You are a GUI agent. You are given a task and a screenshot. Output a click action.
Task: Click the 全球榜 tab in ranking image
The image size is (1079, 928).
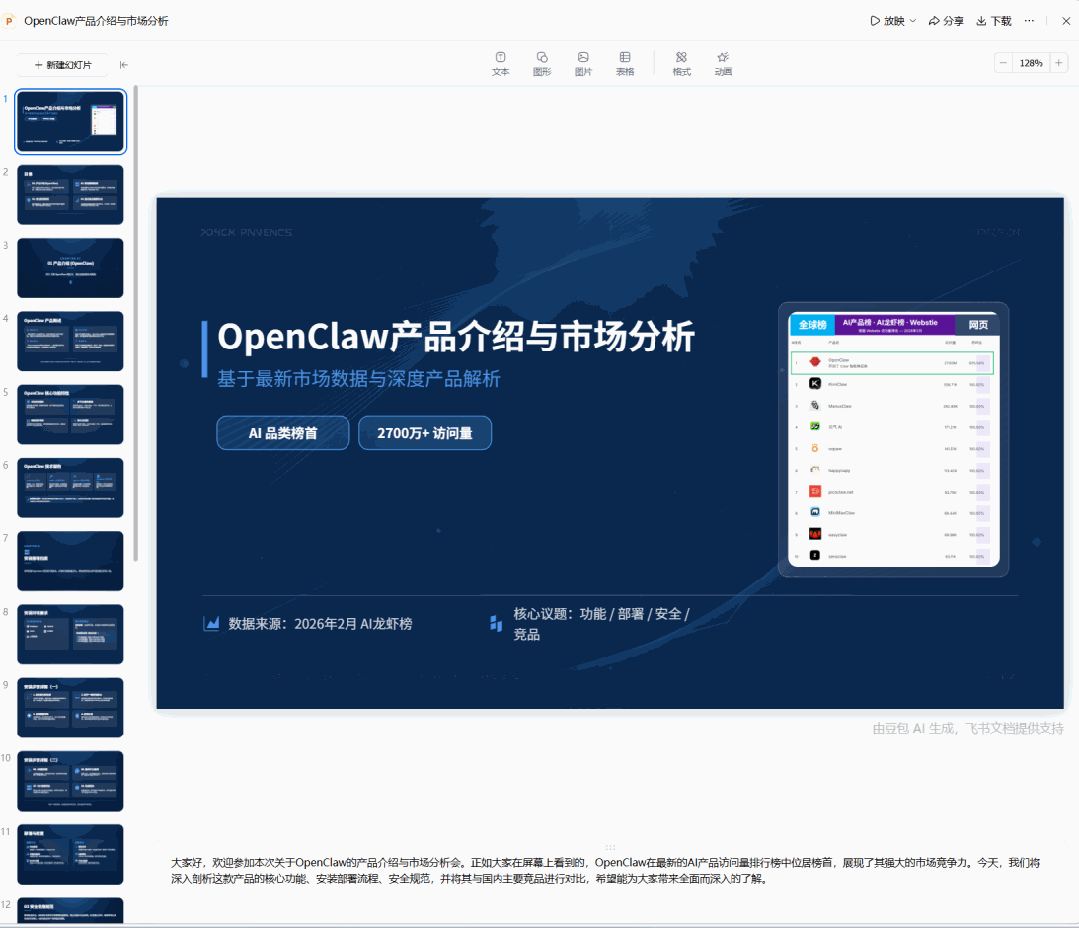click(x=812, y=325)
